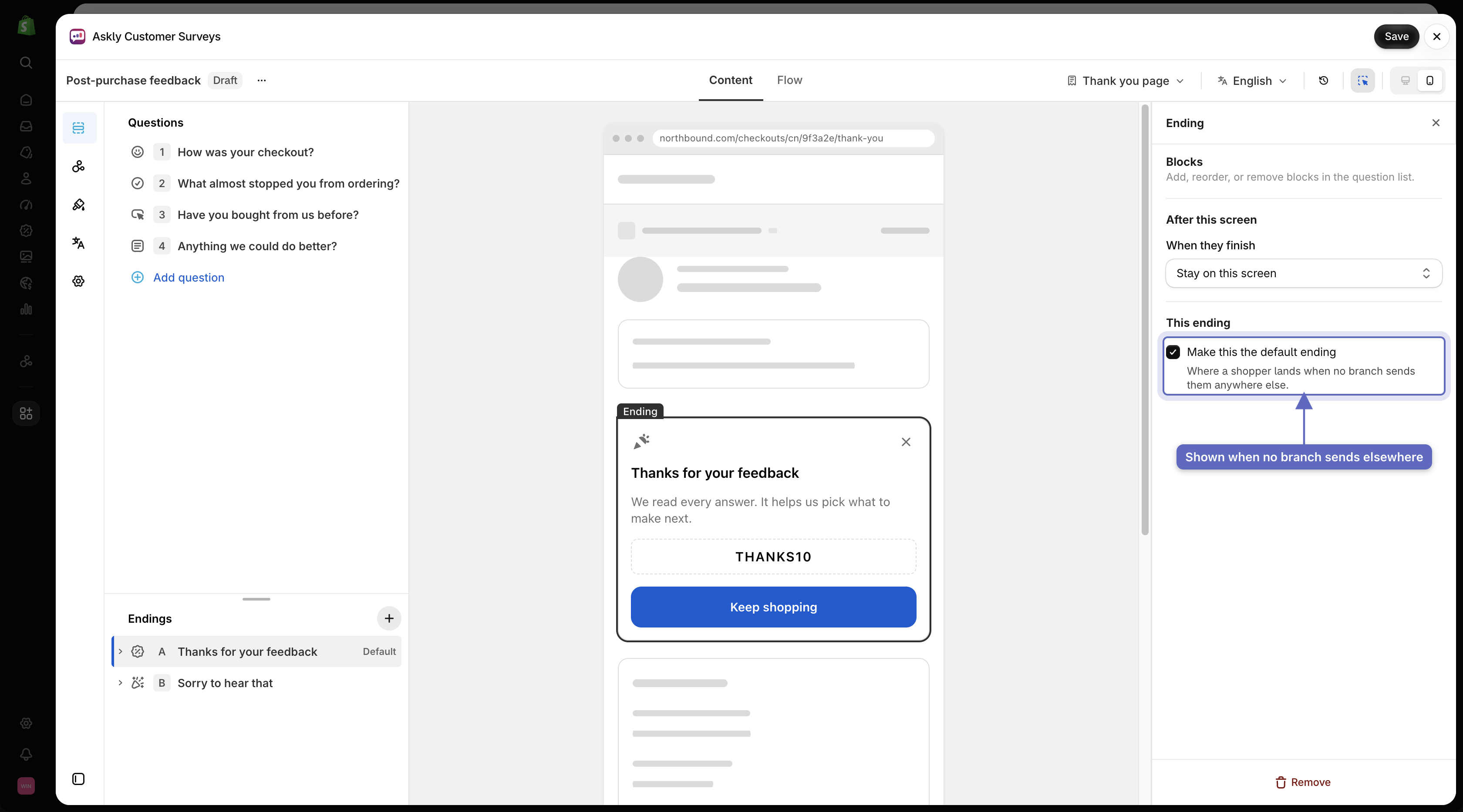The width and height of the screenshot is (1463, 812).
Task: Select question 3 Have you bought before
Action: click(x=257, y=215)
